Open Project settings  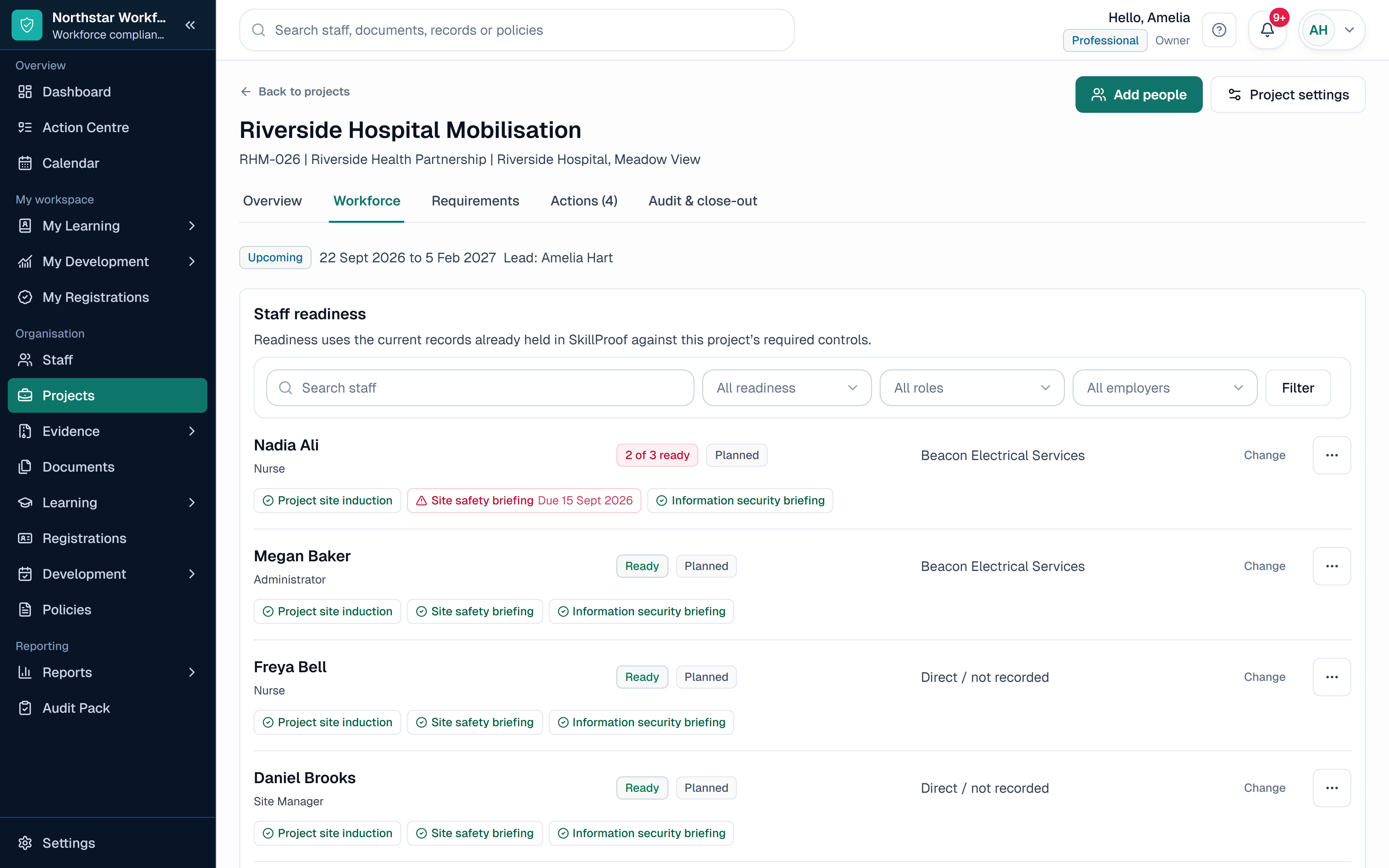point(1288,95)
